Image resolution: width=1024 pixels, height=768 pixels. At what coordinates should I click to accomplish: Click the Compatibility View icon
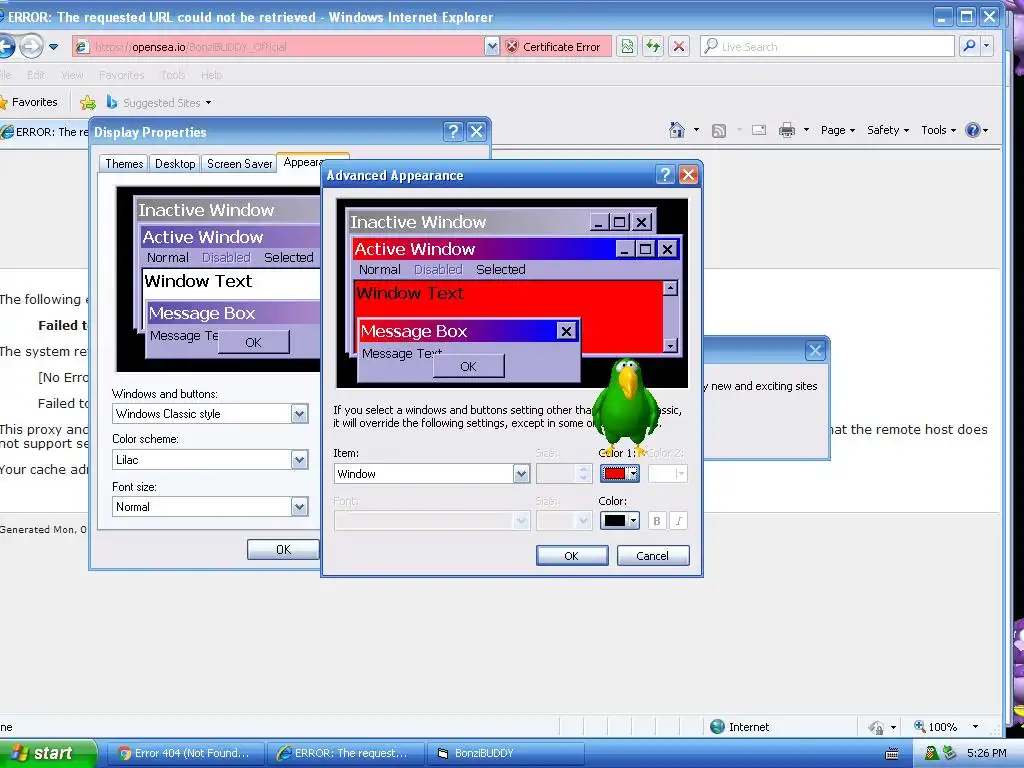tap(627, 46)
